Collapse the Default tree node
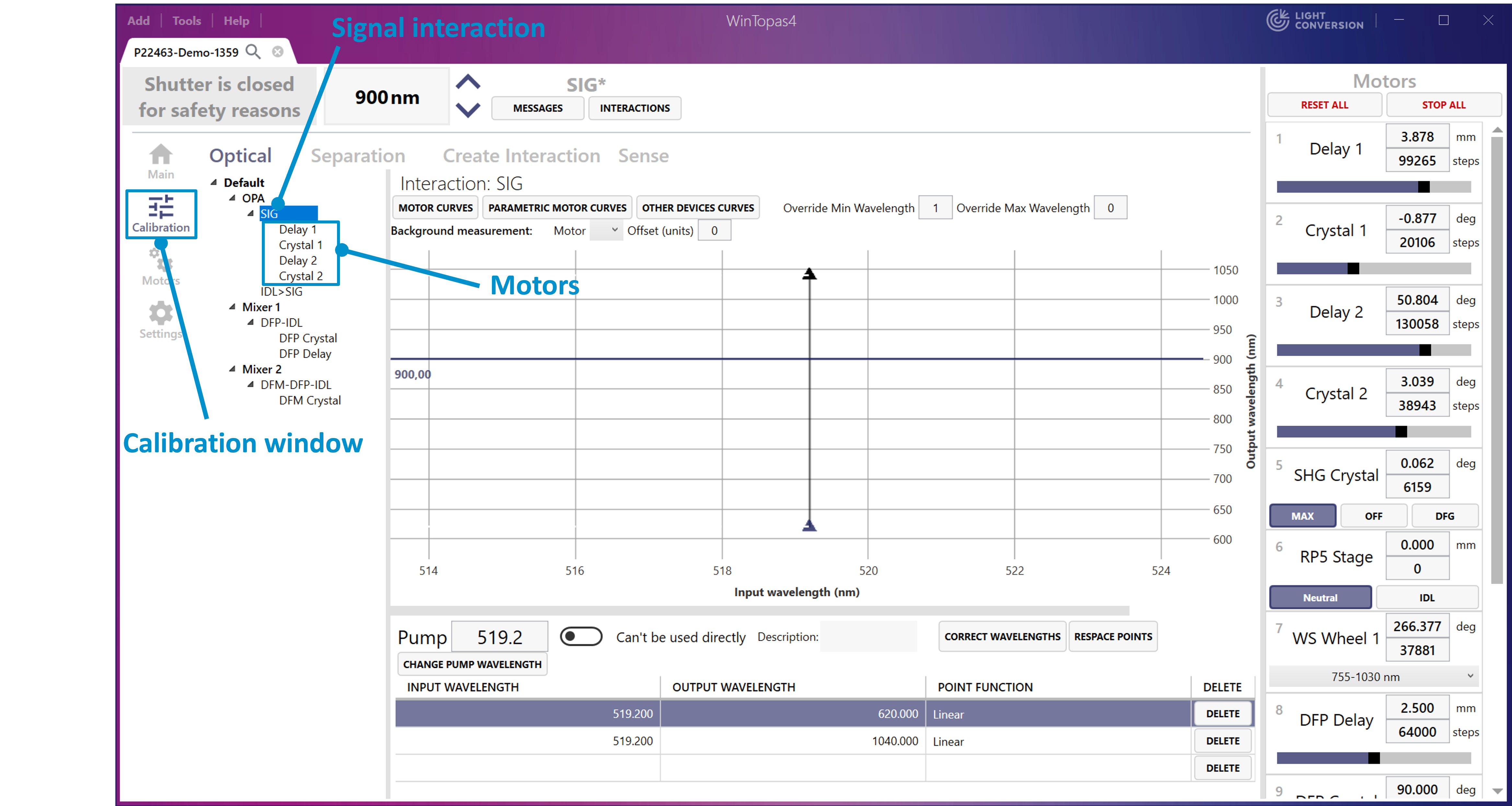The width and height of the screenshot is (1512, 806). click(214, 182)
